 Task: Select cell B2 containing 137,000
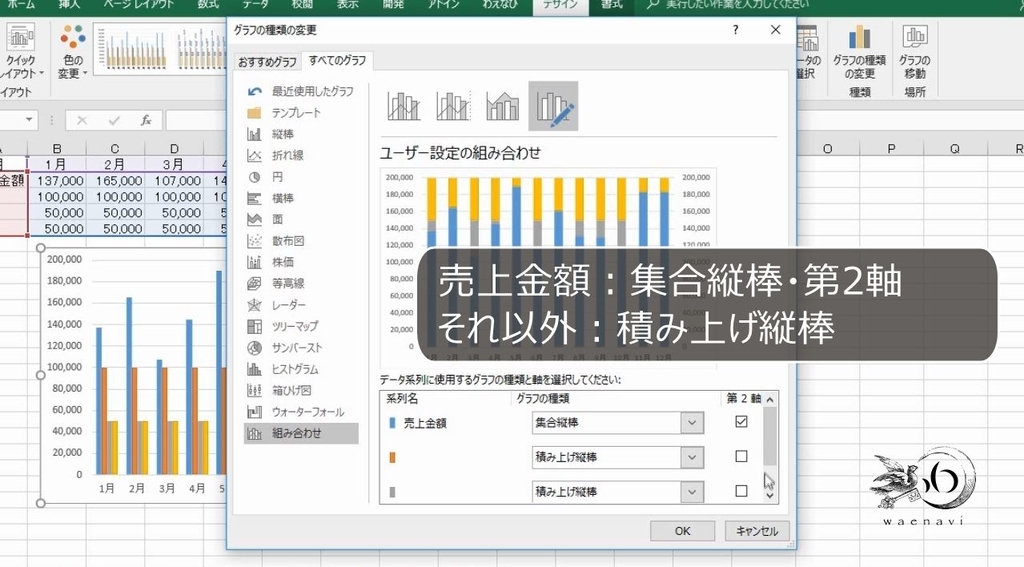[57, 181]
